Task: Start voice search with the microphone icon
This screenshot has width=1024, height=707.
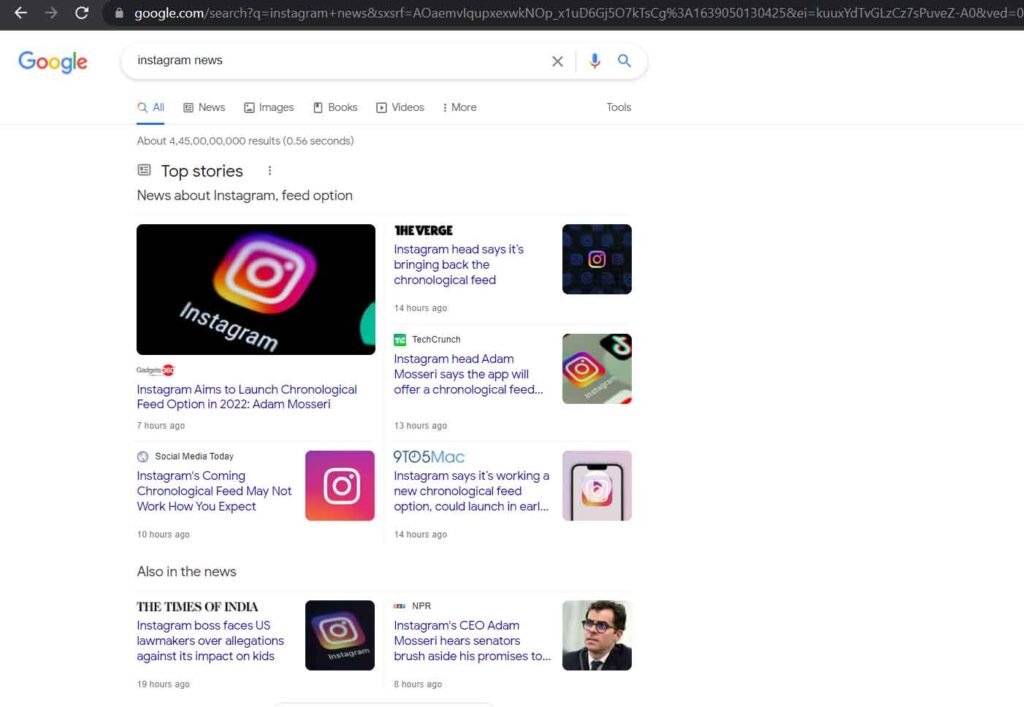Action: (x=594, y=61)
